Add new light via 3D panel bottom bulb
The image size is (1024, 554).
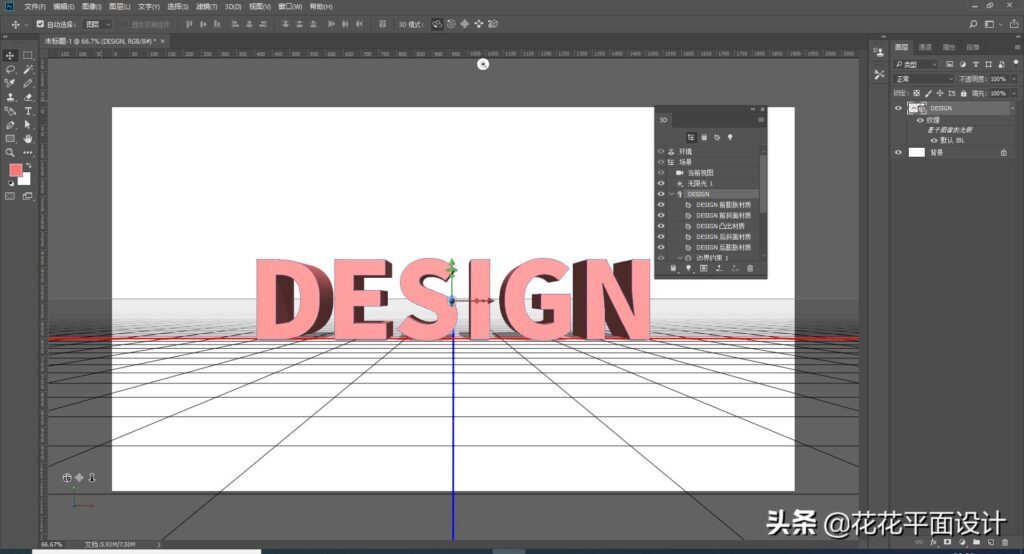(688, 269)
